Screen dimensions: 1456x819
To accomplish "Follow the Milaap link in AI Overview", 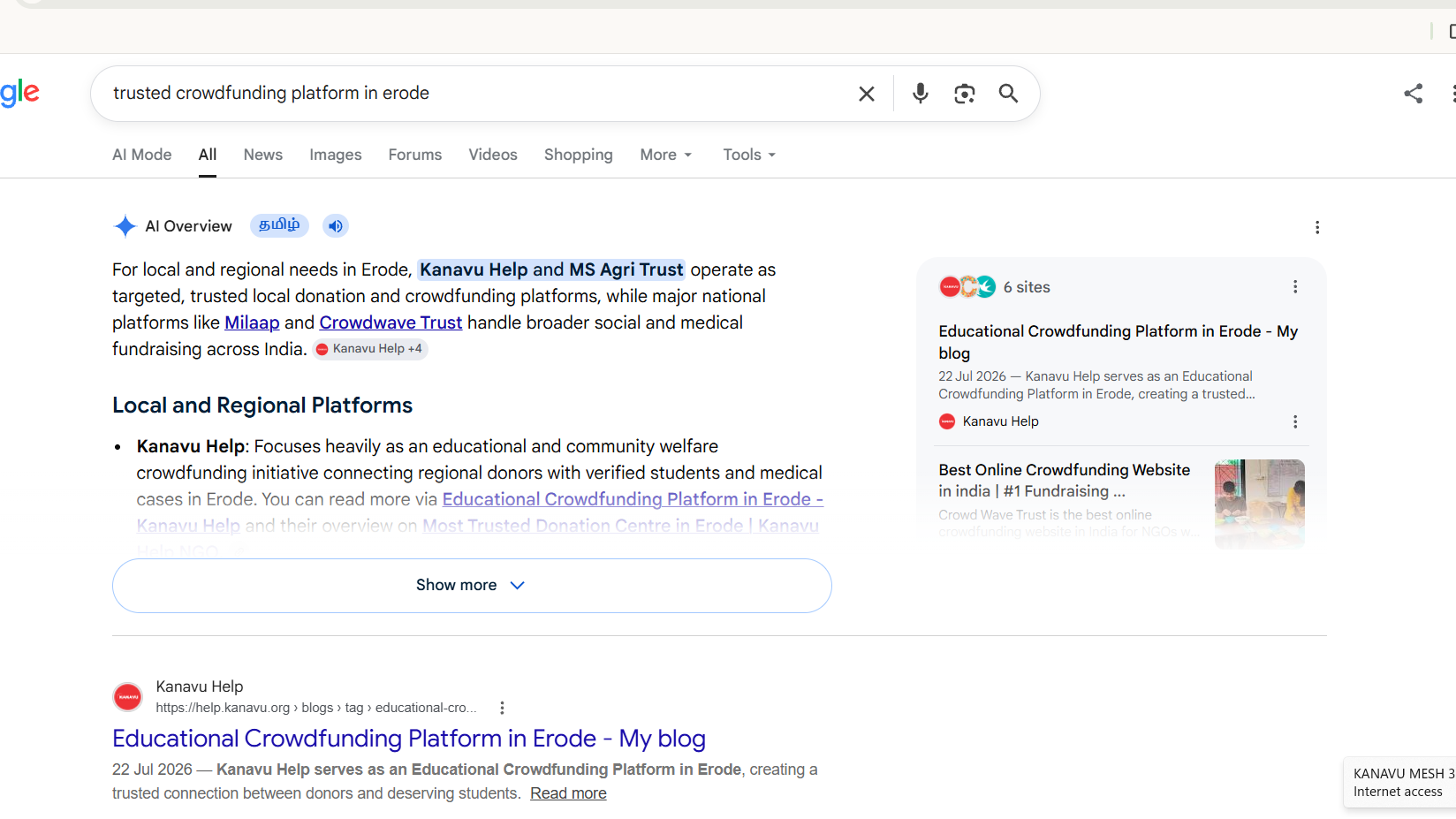I will (252, 322).
